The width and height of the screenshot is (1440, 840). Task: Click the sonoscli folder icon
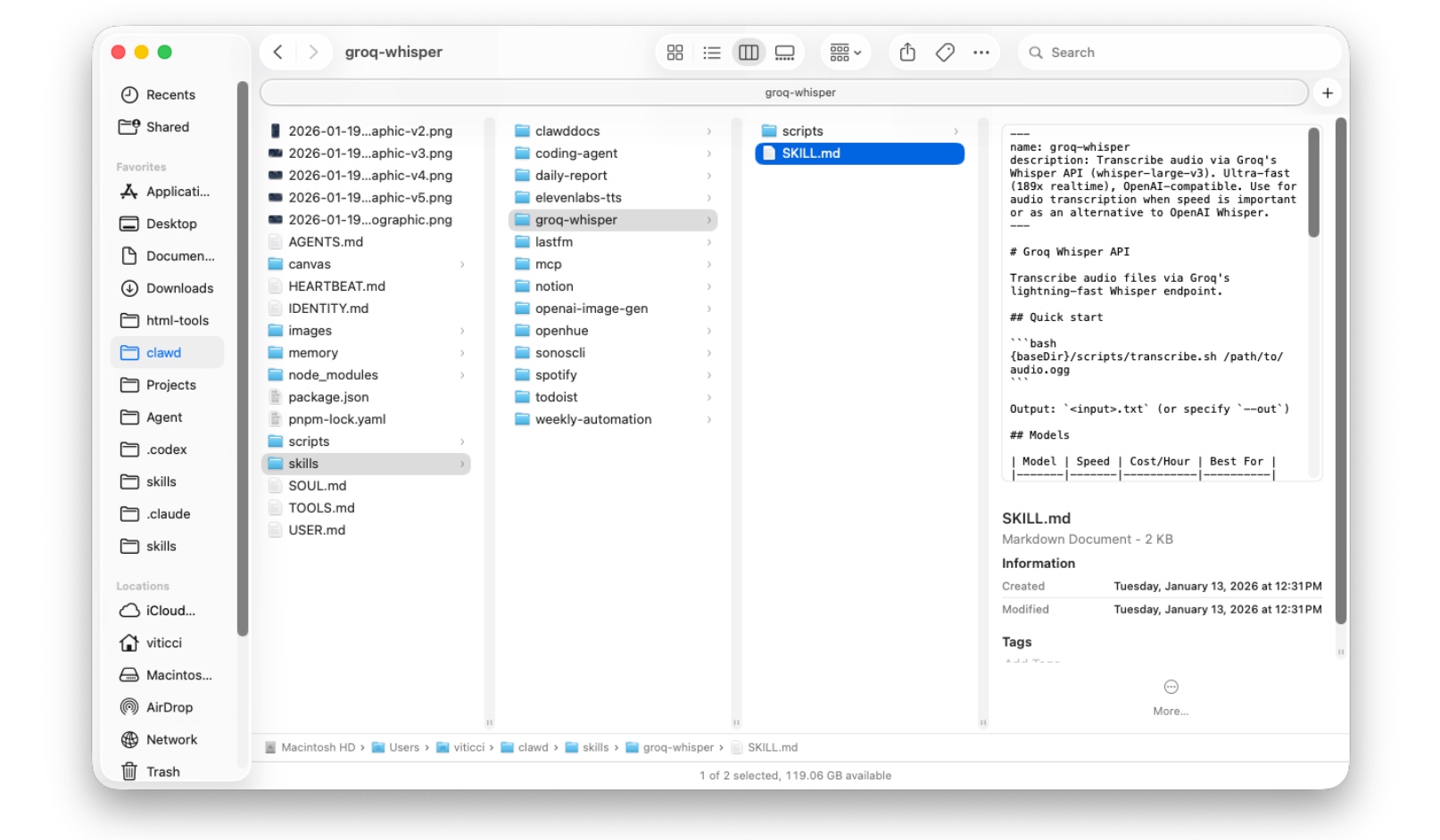coord(522,353)
